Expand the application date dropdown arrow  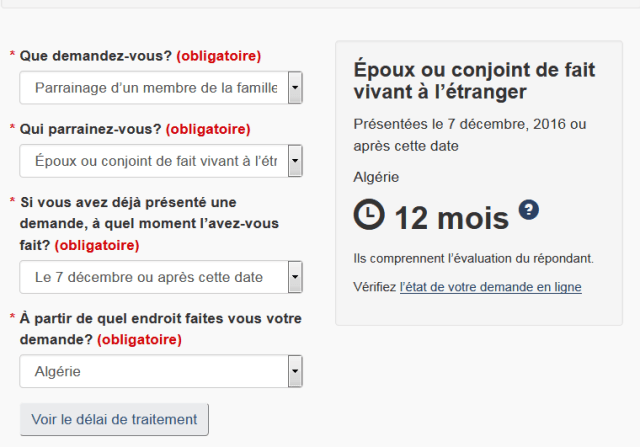coord(295,277)
